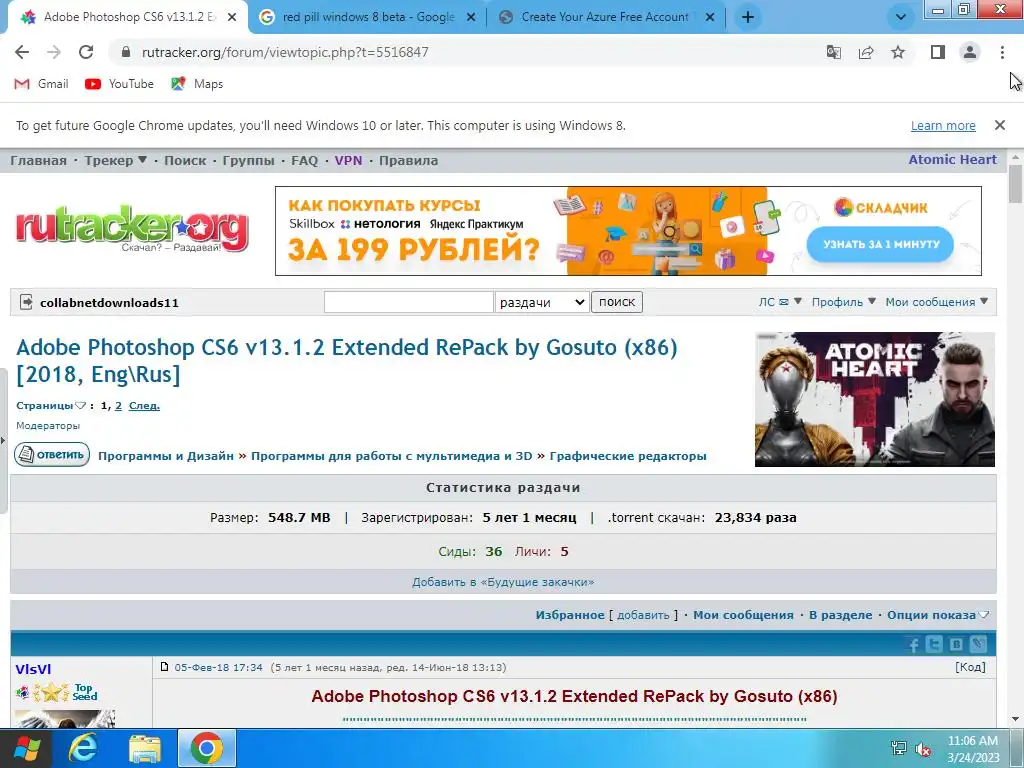Open the Главная menu item
The height and width of the screenshot is (768, 1024).
coord(39,161)
